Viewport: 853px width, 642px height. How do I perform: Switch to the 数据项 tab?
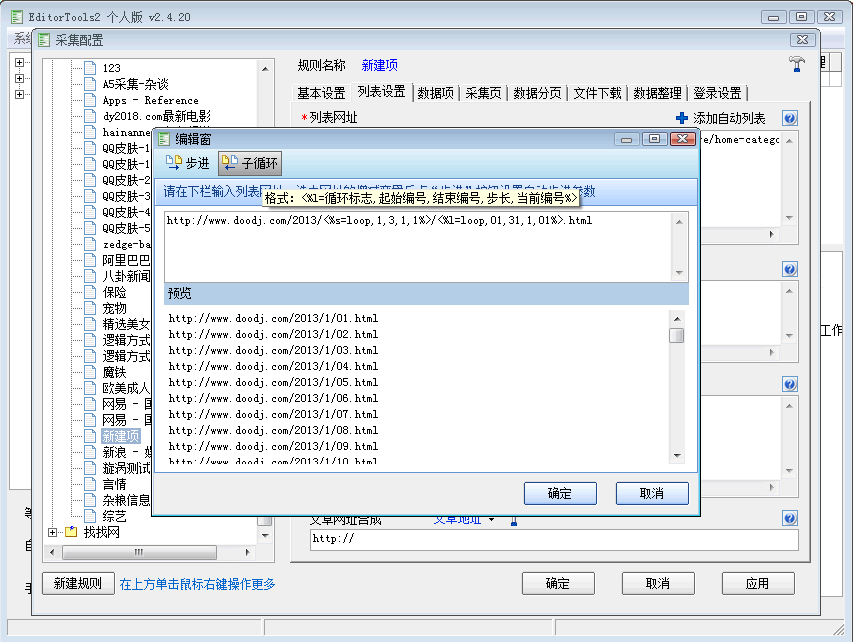[436, 91]
